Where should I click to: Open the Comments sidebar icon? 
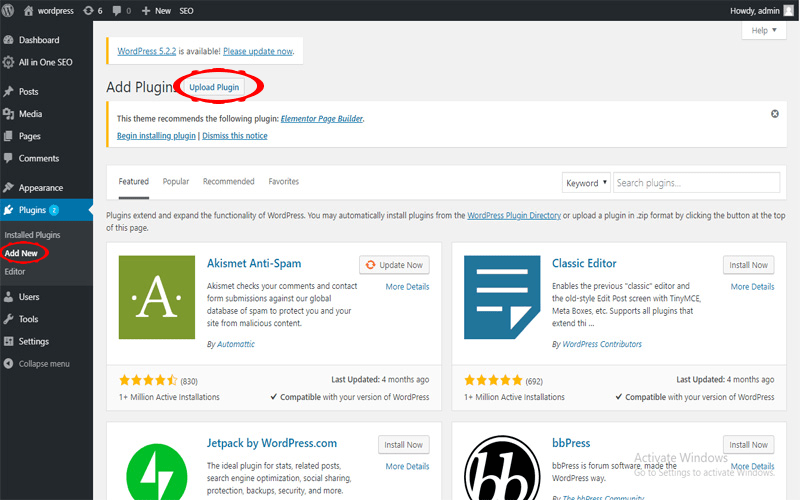8,158
